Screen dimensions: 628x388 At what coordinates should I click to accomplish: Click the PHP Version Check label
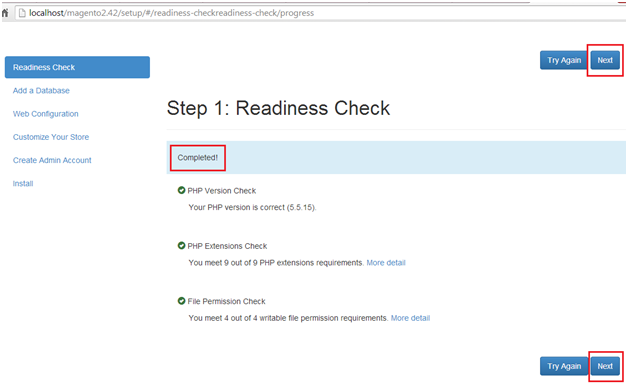tap(222, 191)
